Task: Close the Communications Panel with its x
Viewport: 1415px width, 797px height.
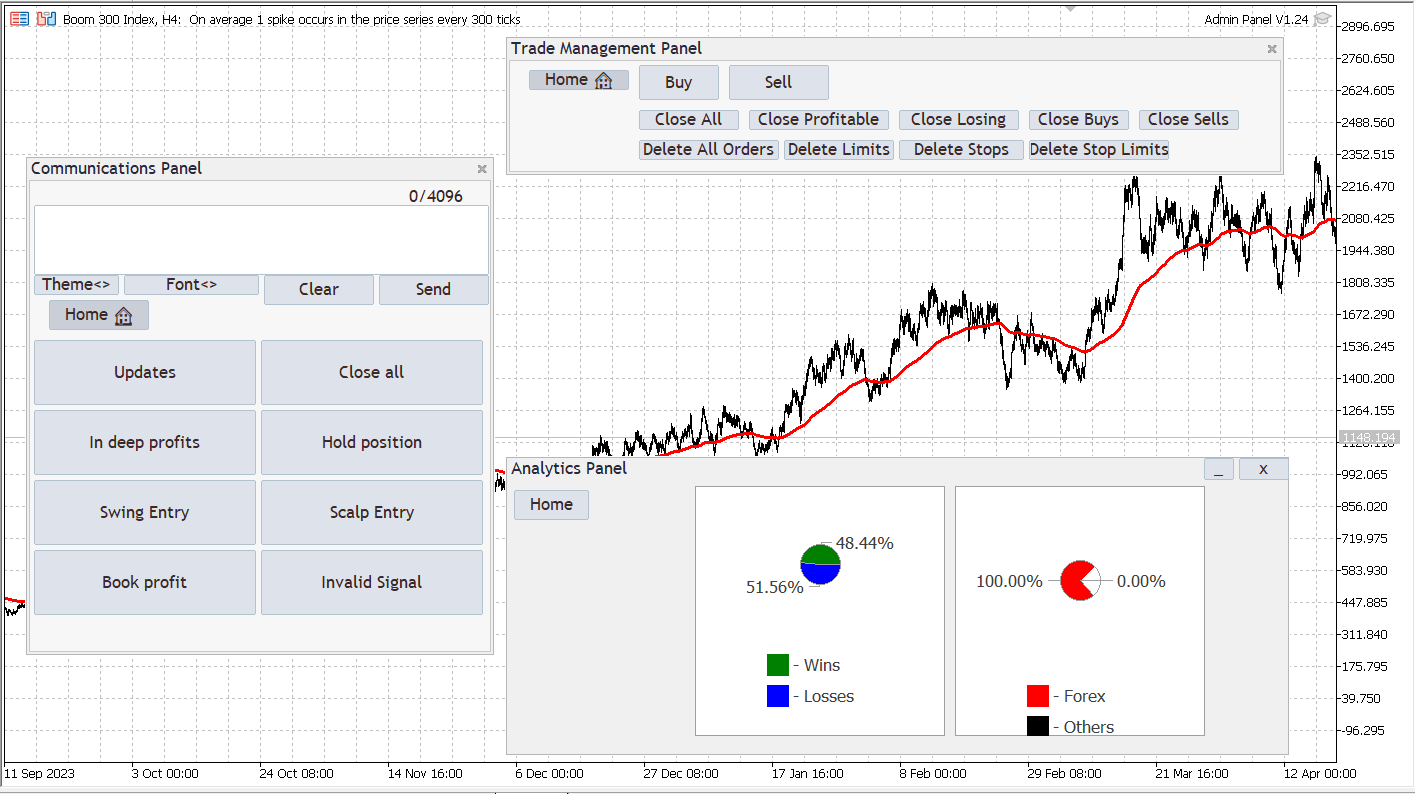Action: click(482, 169)
